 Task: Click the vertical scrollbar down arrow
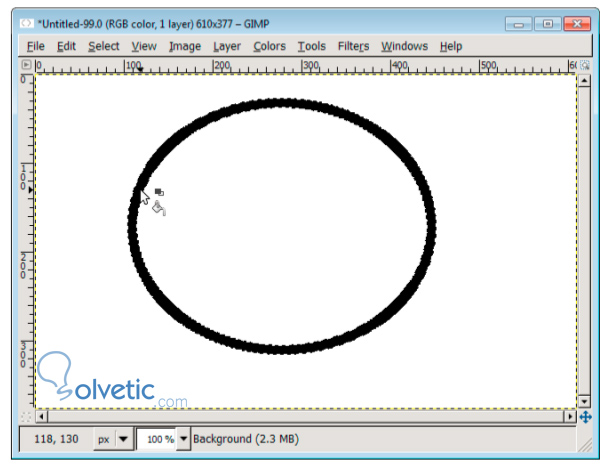[x=584, y=401]
